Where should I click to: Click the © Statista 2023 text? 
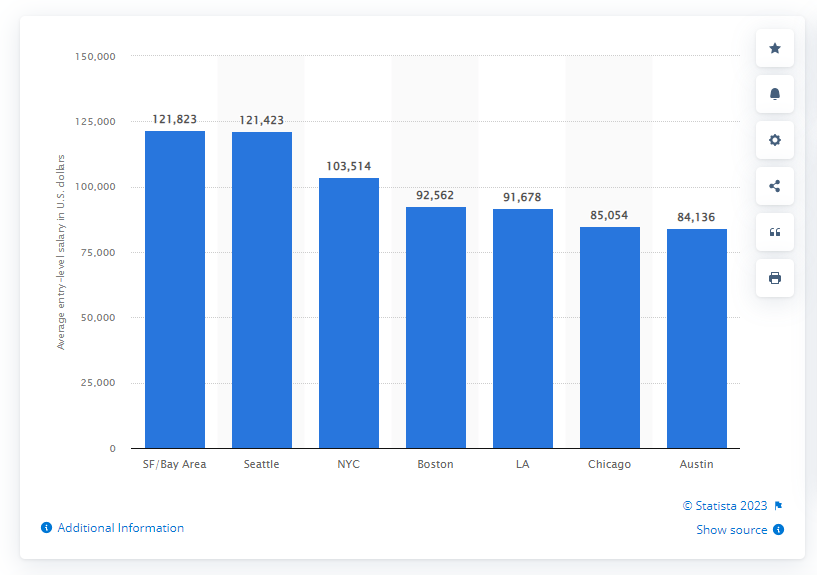(x=725, y=506)
